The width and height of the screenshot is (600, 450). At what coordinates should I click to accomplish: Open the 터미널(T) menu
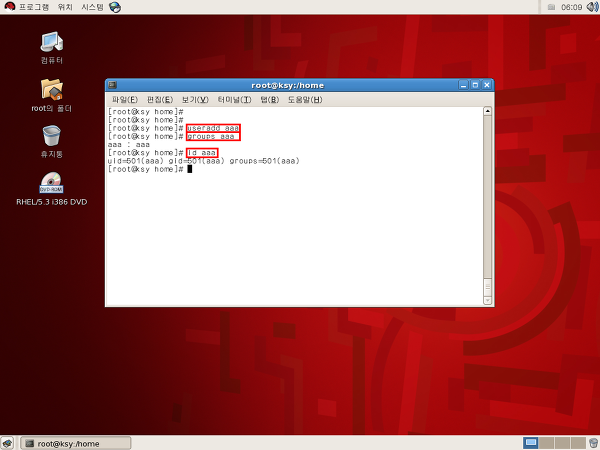click(234, 100)
